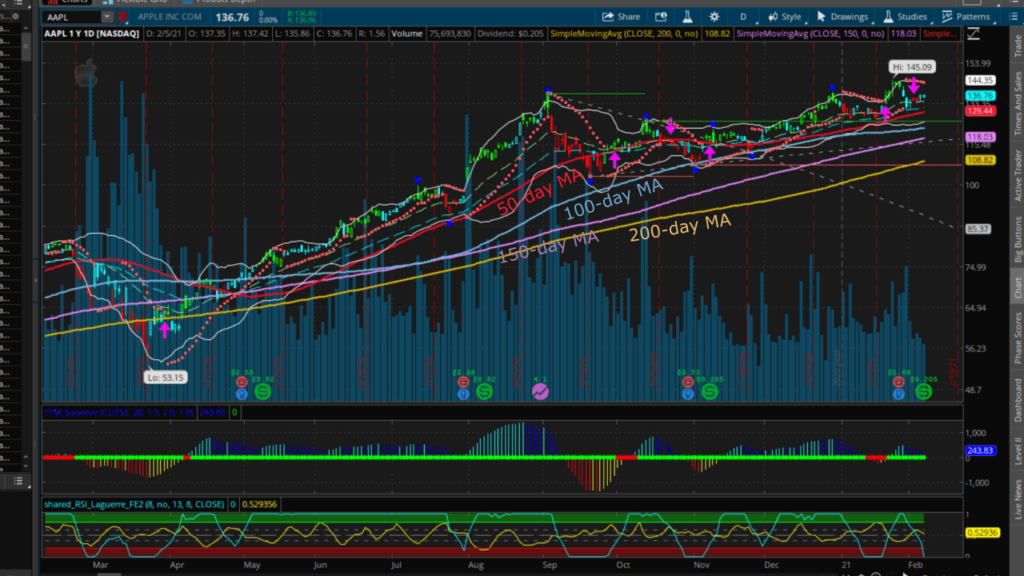The width and height of the screenshot is (1024, 576).
Task: Click the left panel list icon
Action: pos(18,481)
